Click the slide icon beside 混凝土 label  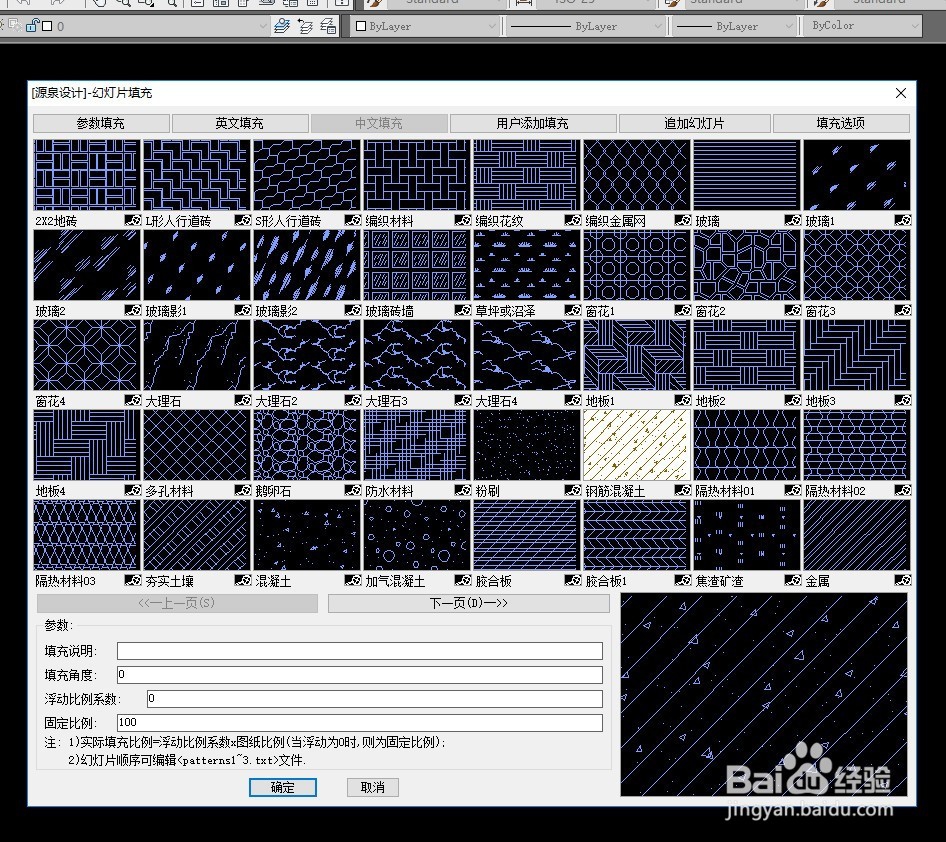click(353, 580)
